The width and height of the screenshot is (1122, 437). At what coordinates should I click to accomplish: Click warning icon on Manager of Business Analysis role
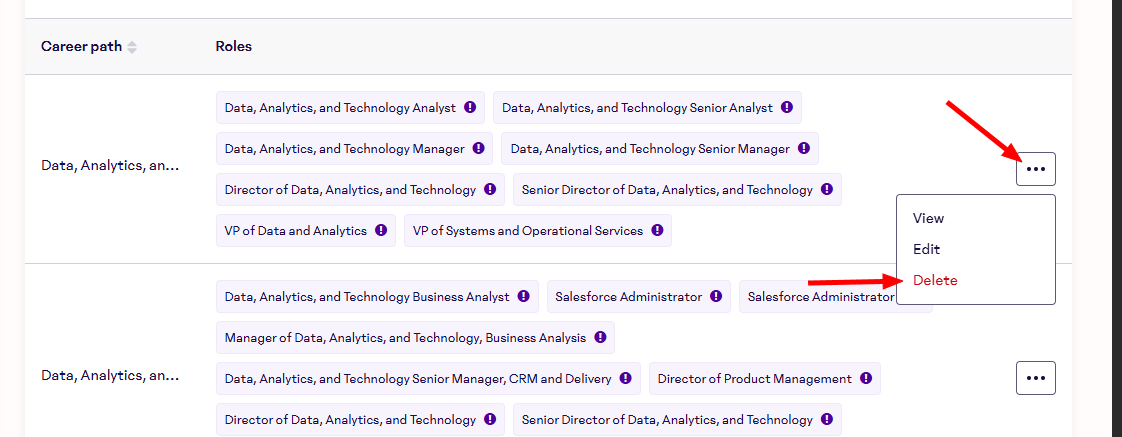(600, 338)
